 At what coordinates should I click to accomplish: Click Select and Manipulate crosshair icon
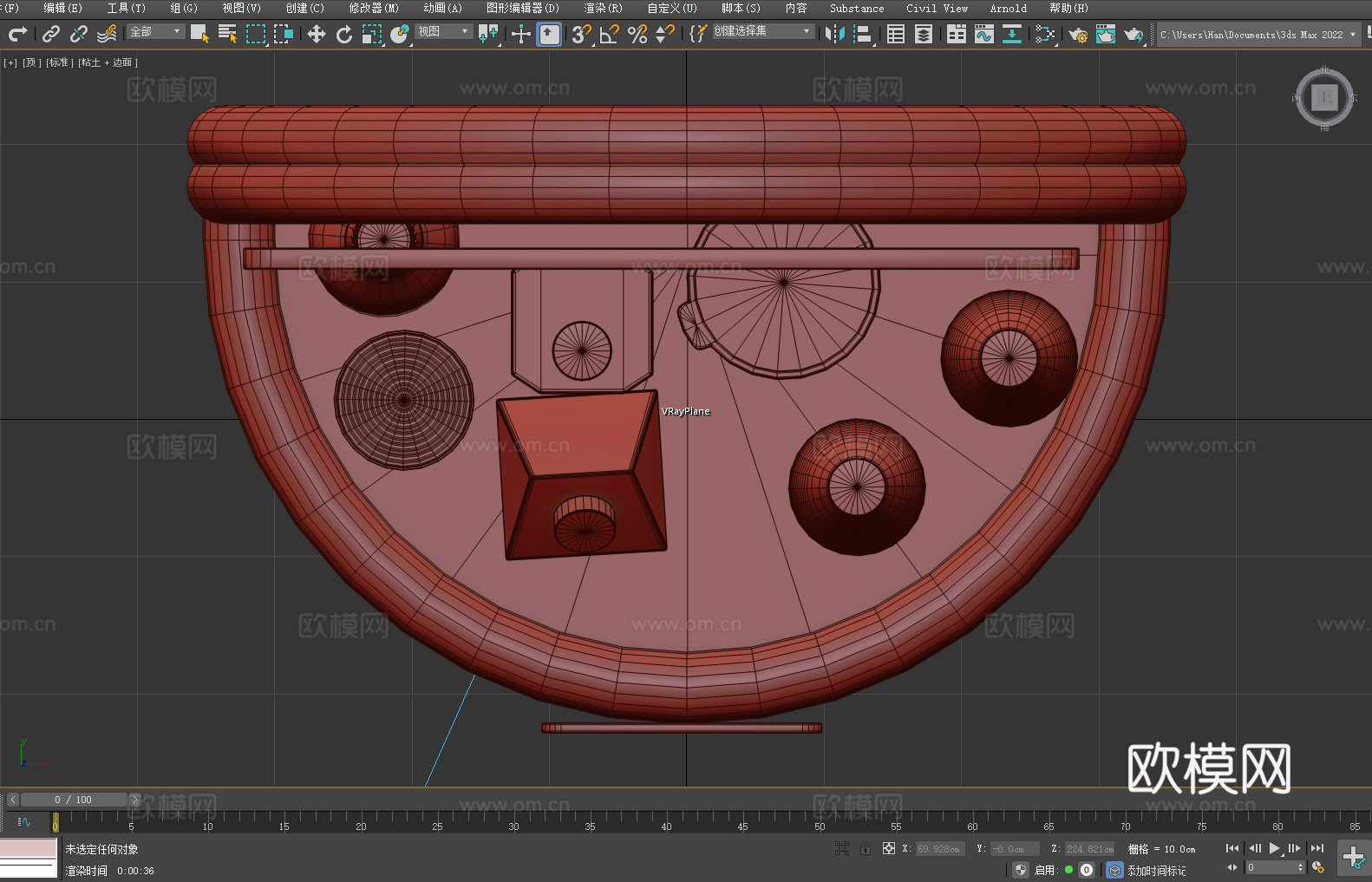click(x=521, y=34)
